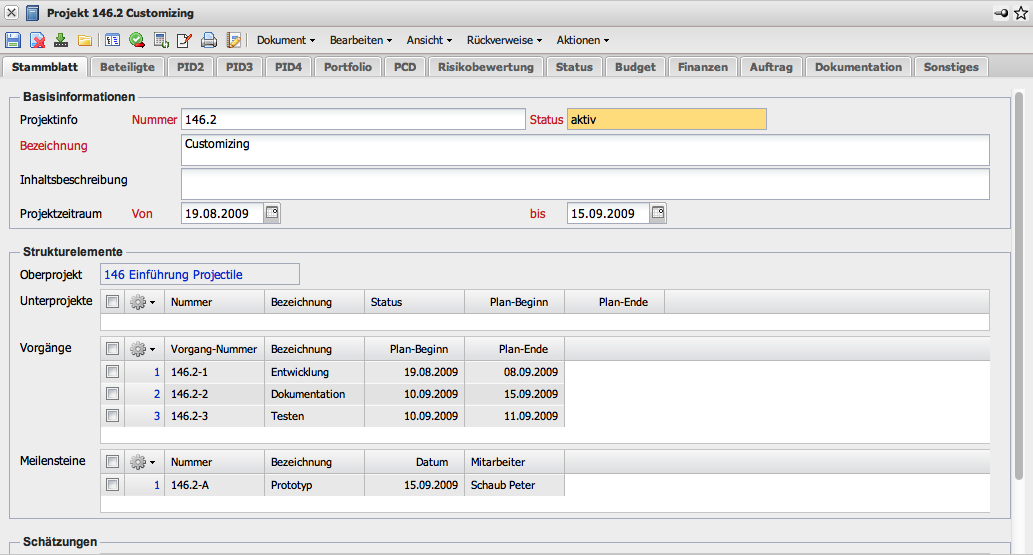Click the green checkmark toolbar icon
This screenshot has height=555, width=1033.
click(136, 40)
